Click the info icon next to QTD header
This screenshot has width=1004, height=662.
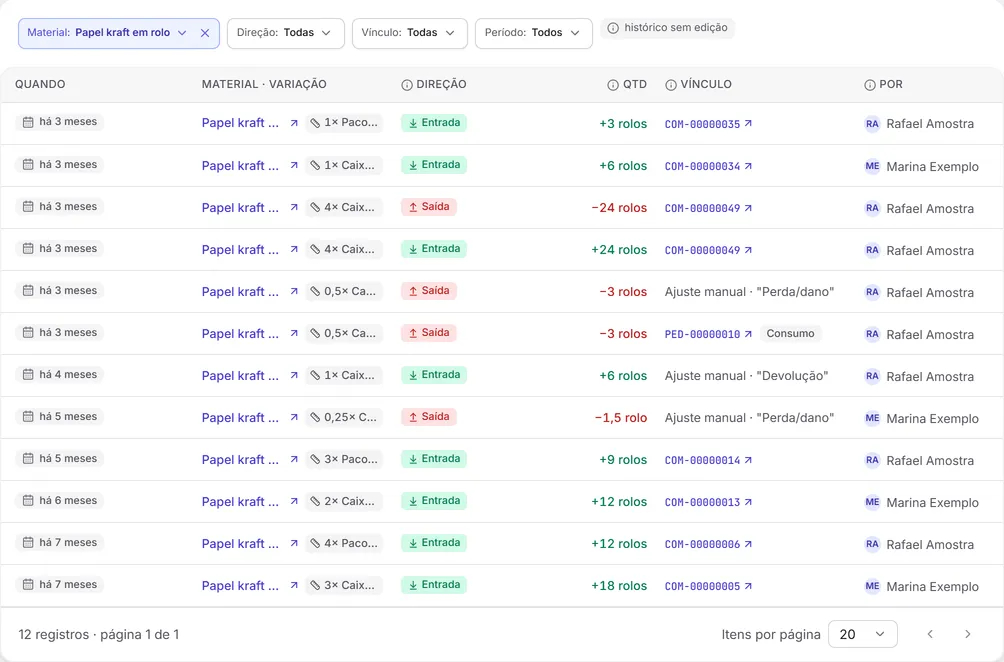pyautogui.click(x=613, y=85)
